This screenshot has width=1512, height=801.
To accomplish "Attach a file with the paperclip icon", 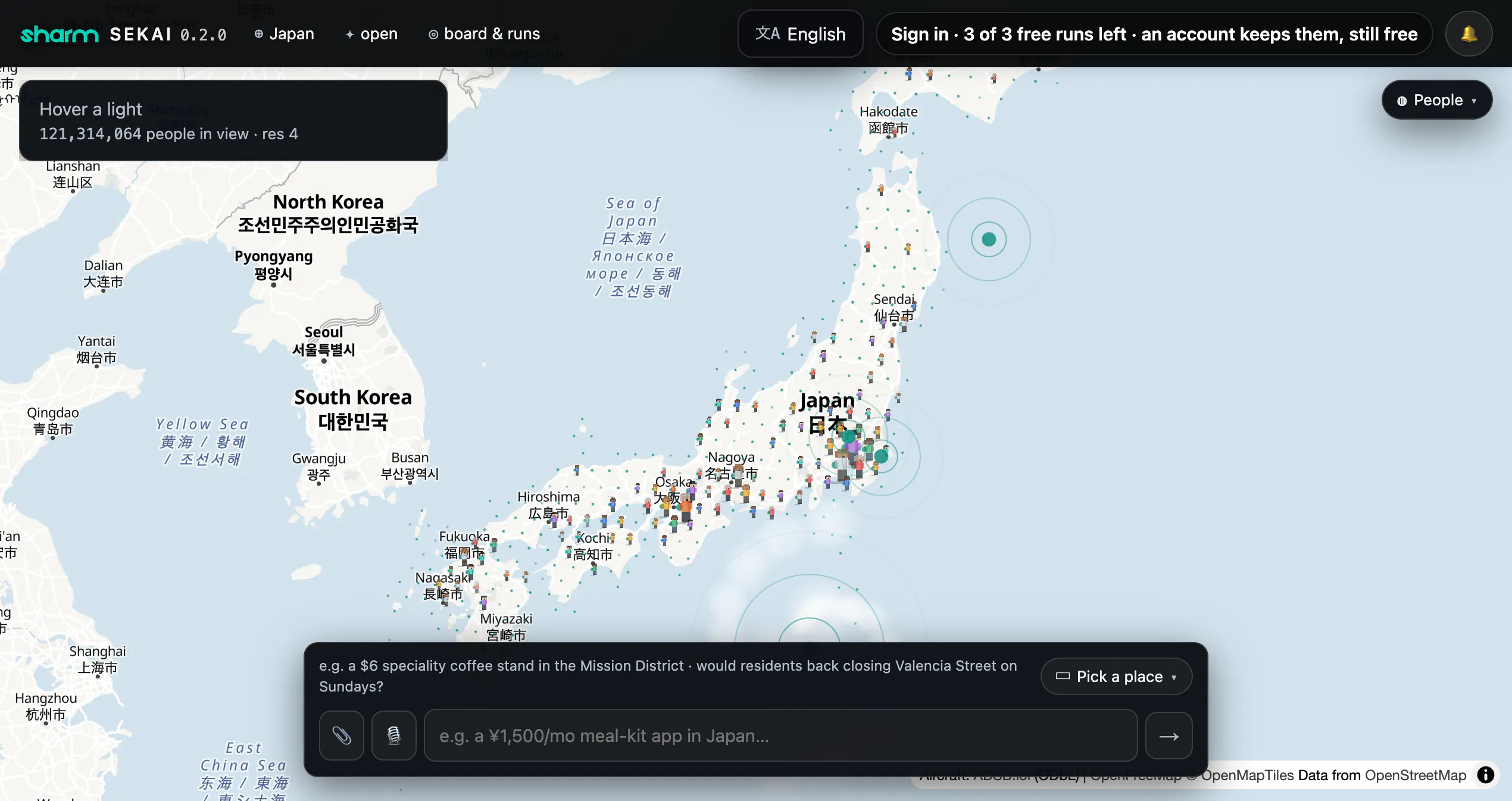I will point(342,736).
